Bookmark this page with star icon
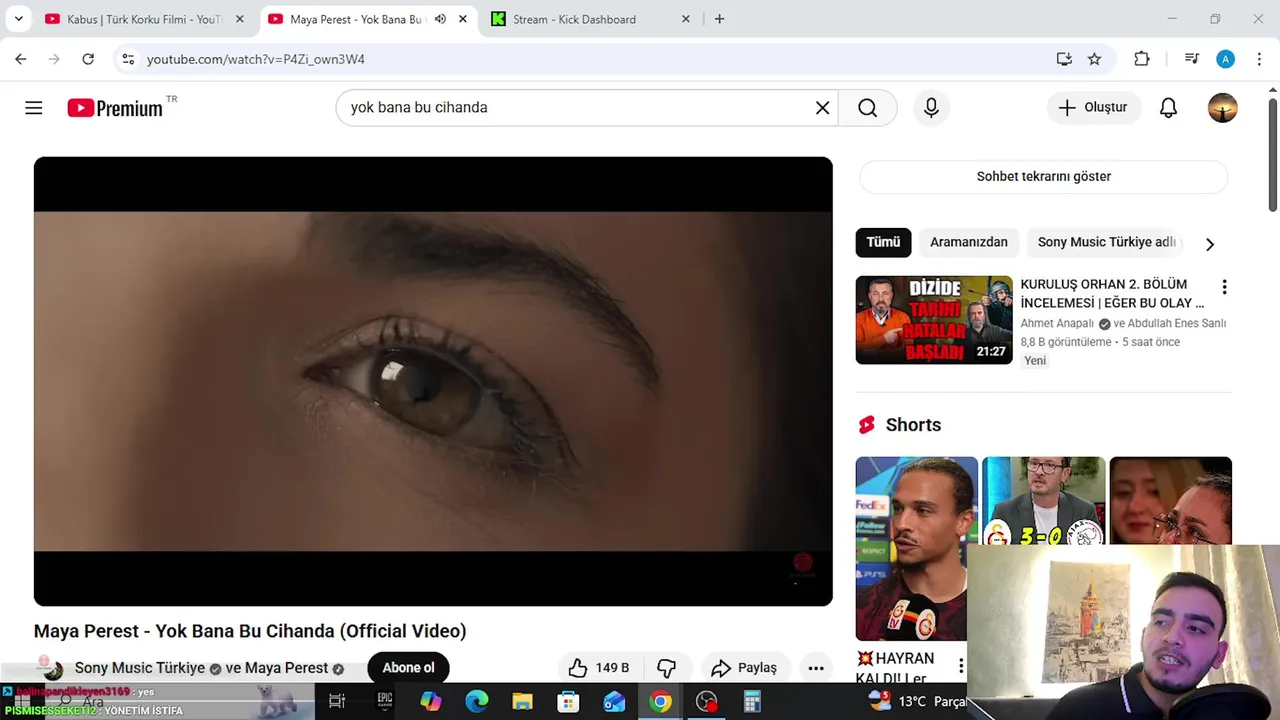Viewport: 1280px width, 720px height. pyautogui.click(x=1095, y=59)
